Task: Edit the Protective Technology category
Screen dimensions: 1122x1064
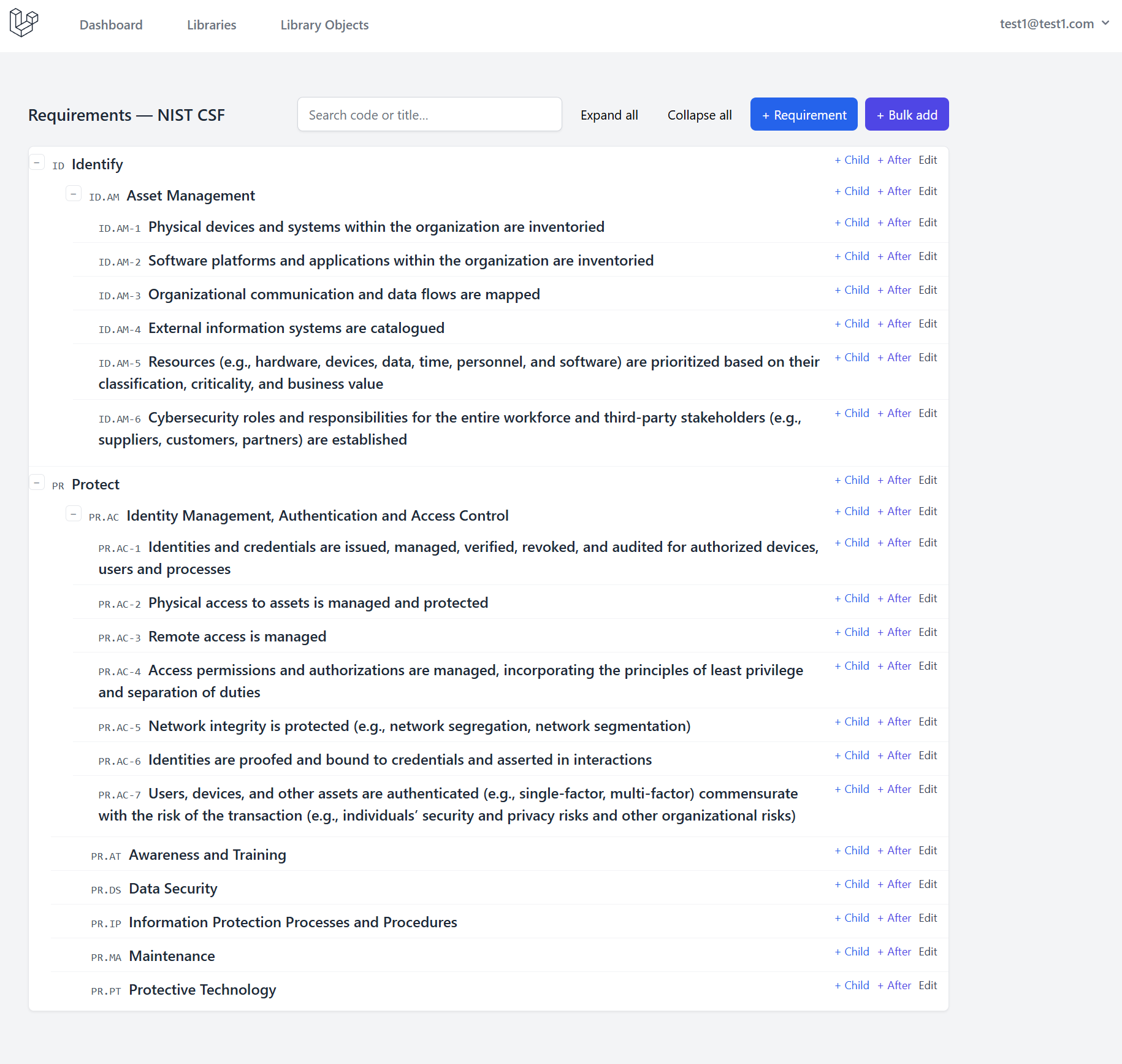Action: click(x=928, y=986)
